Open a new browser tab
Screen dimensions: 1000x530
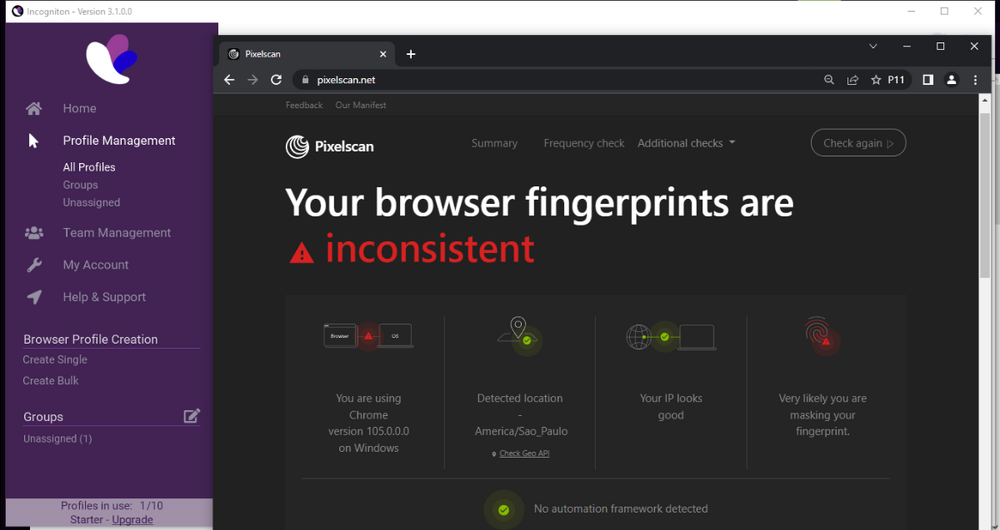[x=411, y=54]
